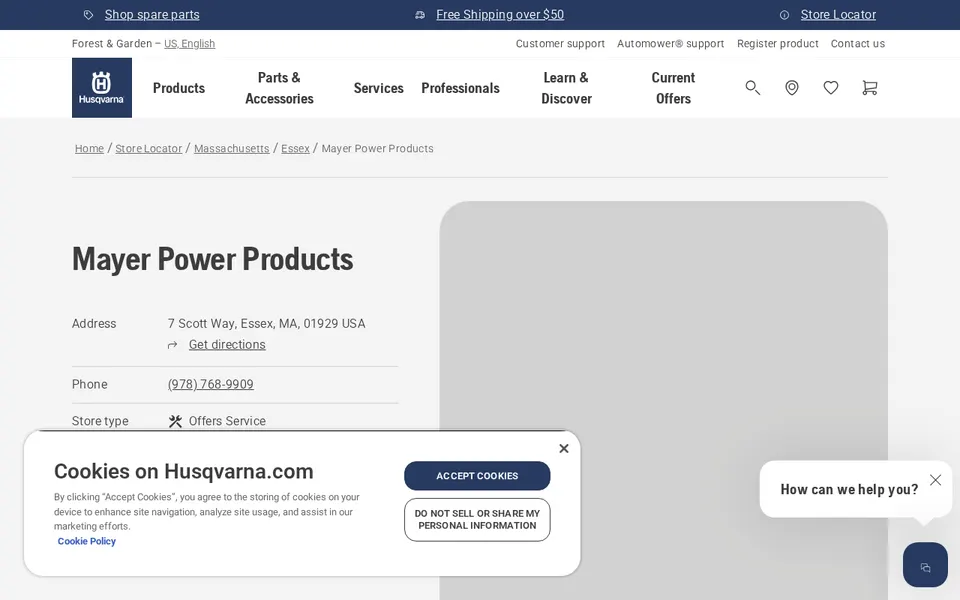Viewport: 960px width, 600px height.
Task: Open the Parts & Accessories menu
Action: 279,88
